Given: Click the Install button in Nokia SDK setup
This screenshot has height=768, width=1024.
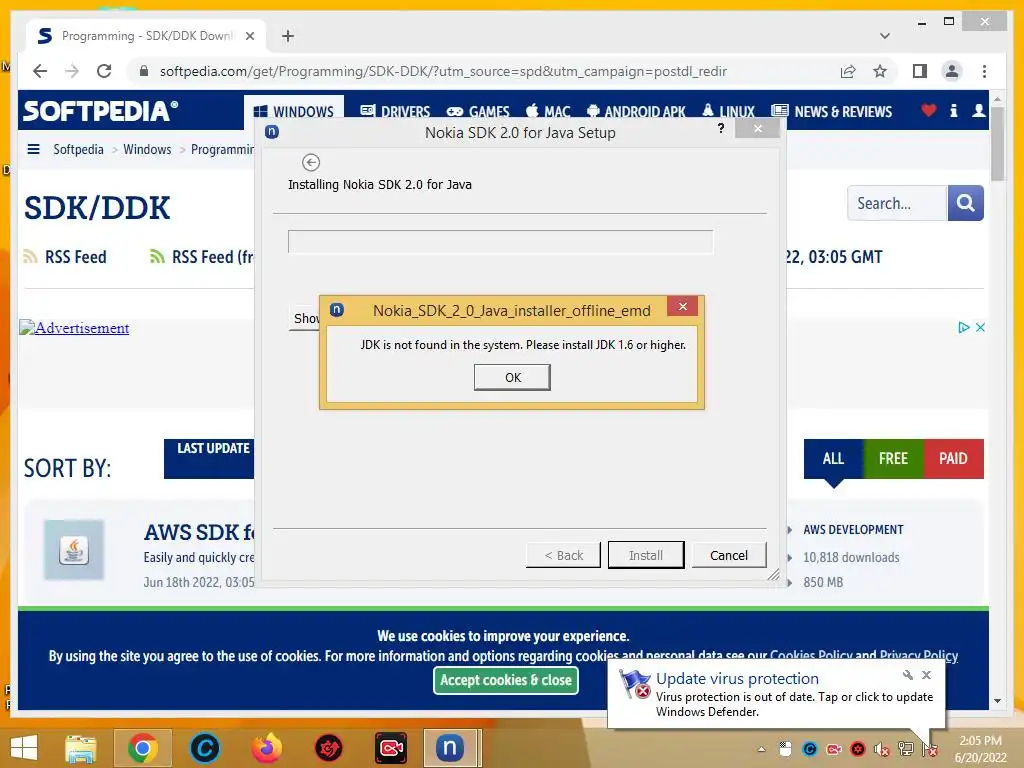Looking at the screenshot, I should tap(646, 555).
